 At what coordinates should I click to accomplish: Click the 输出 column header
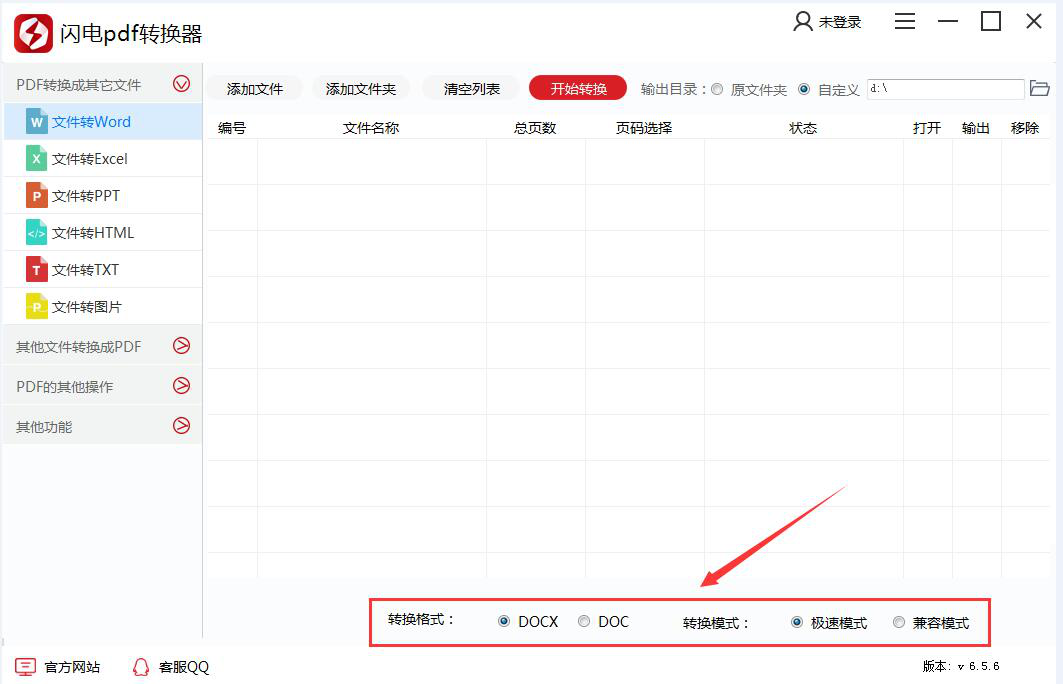(x=976, y=127)
